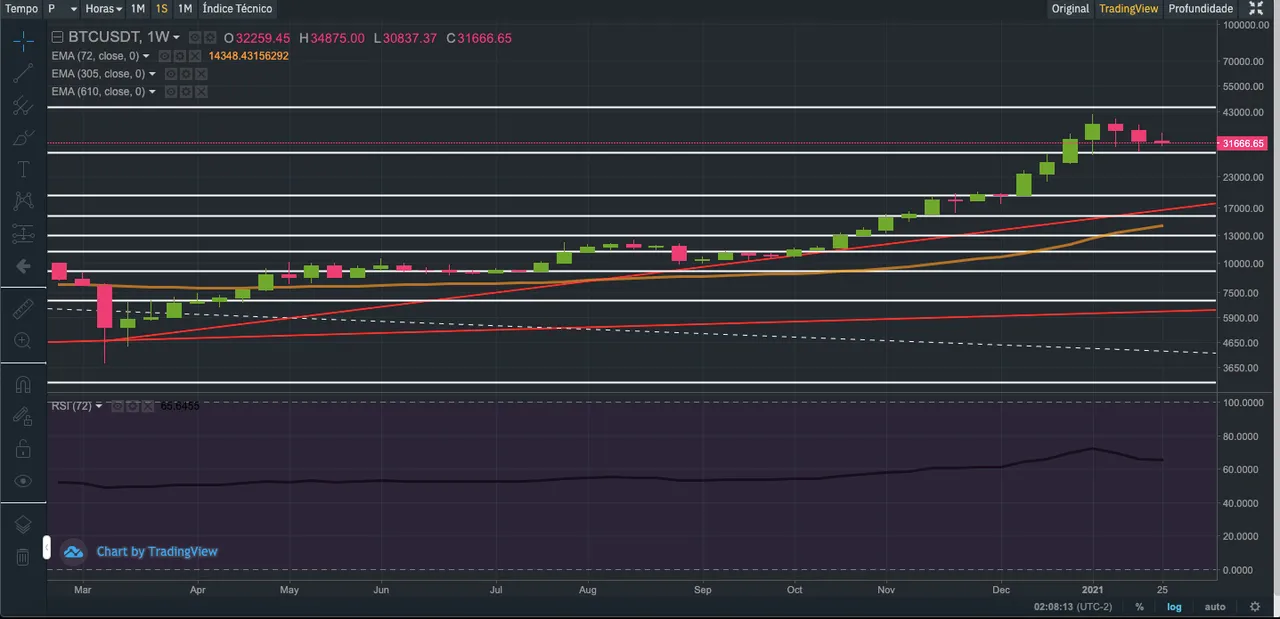Remove the EMA 305 indicator

tap(201, 74)
